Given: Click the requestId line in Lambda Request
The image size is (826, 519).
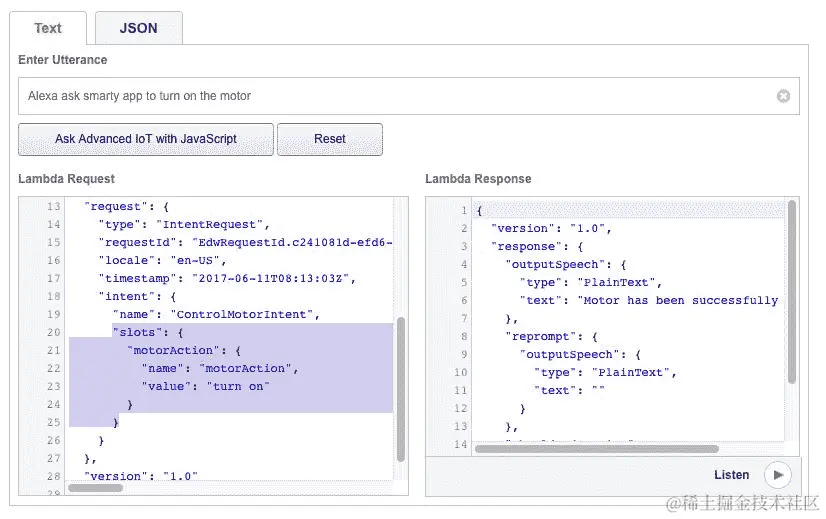Looking at the screenshot, I should coord(245,242).
